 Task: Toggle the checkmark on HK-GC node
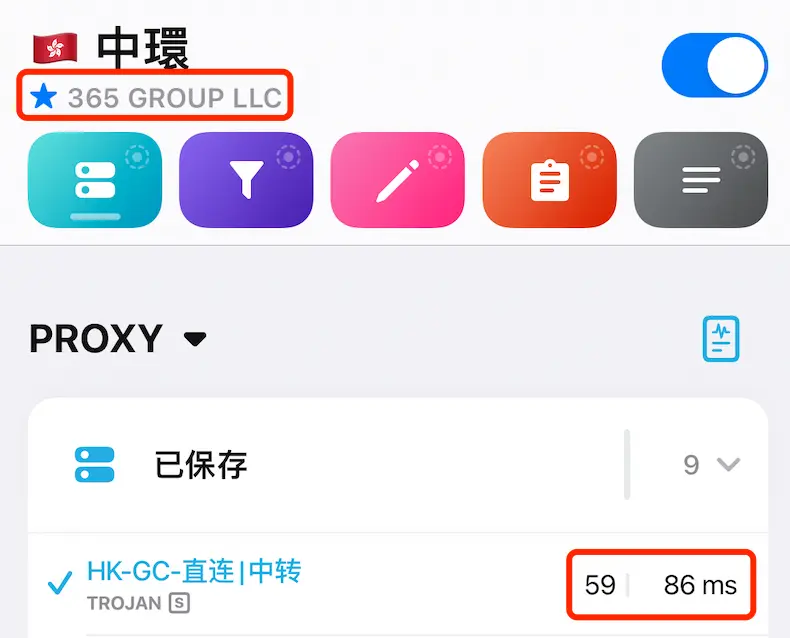coord(60,583)
